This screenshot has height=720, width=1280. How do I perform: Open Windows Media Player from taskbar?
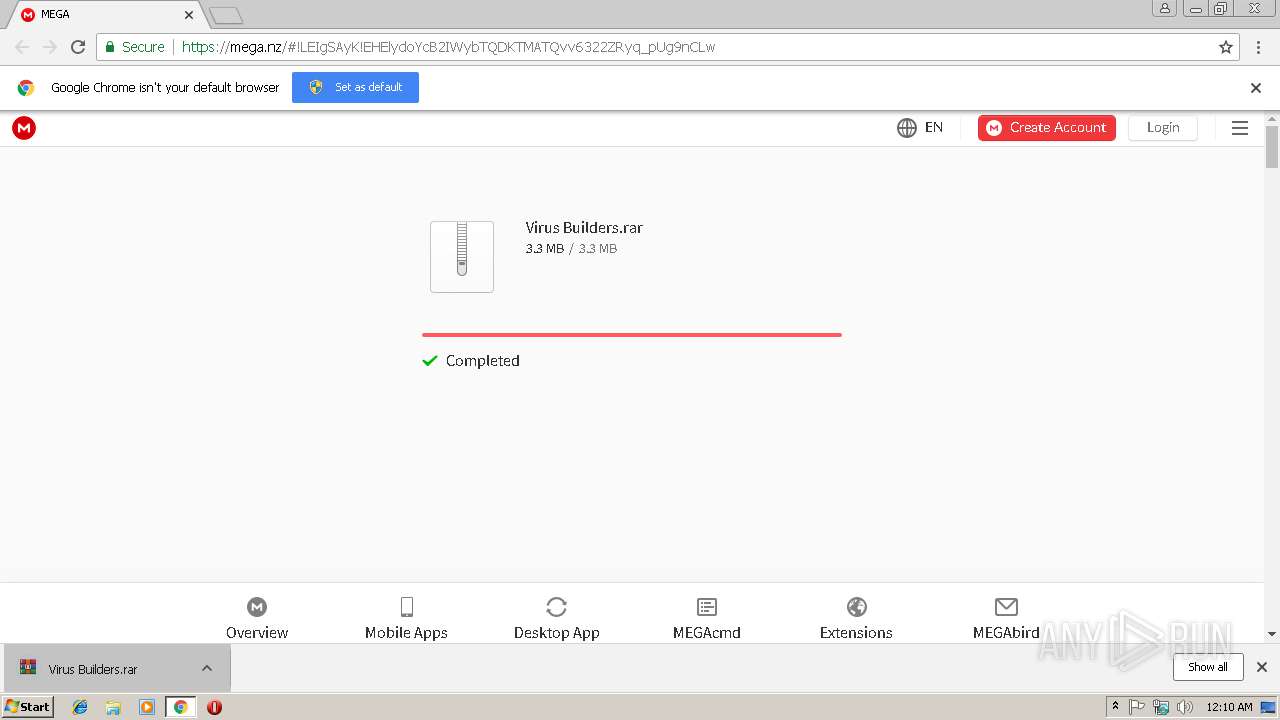point(147,707)
